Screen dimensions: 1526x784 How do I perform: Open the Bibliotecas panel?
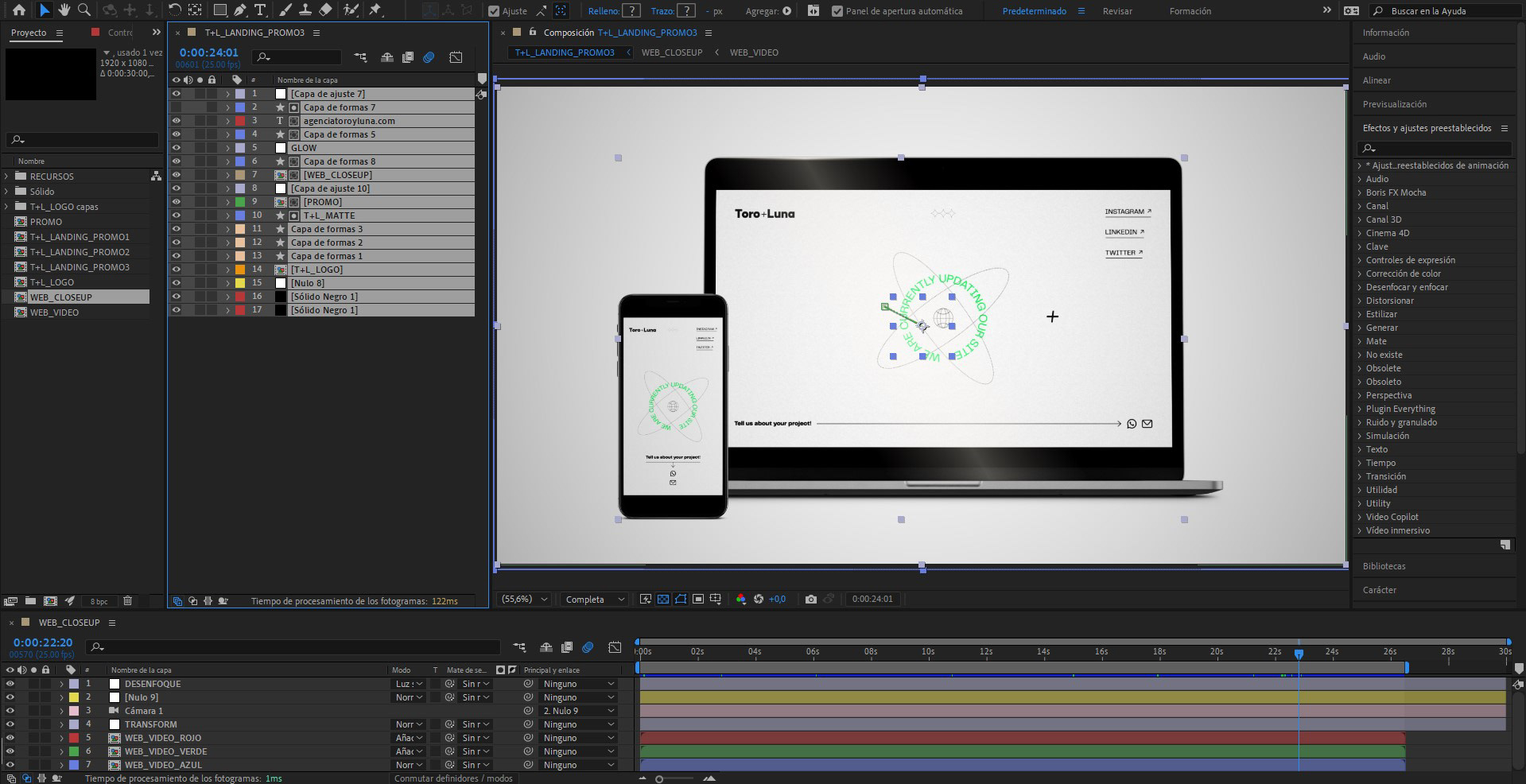[x=1384, y=566]
